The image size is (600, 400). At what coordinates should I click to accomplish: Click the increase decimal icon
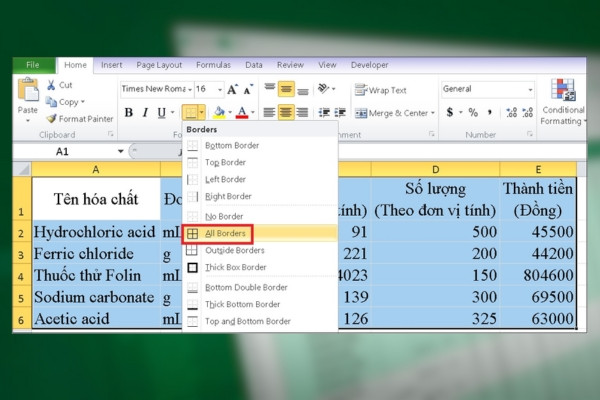coord(511,112)
